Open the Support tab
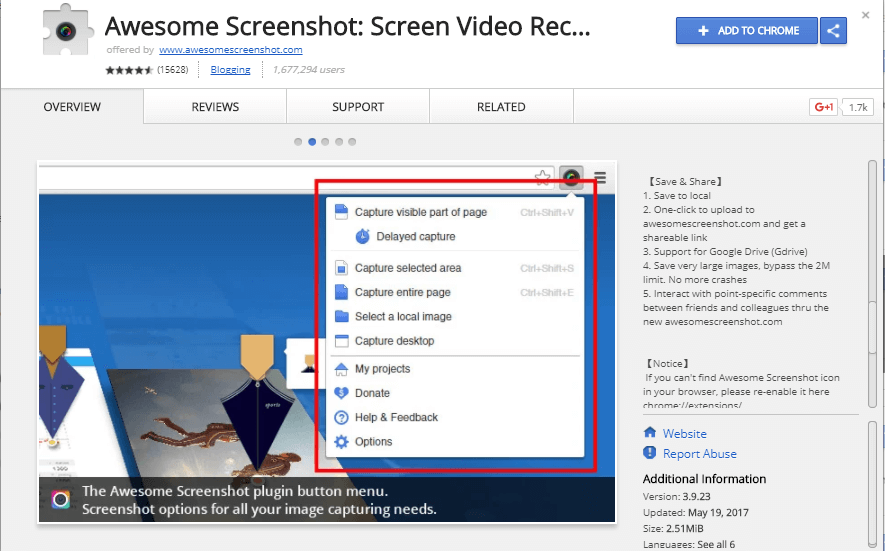885x551 pixels. click(358, 107)
